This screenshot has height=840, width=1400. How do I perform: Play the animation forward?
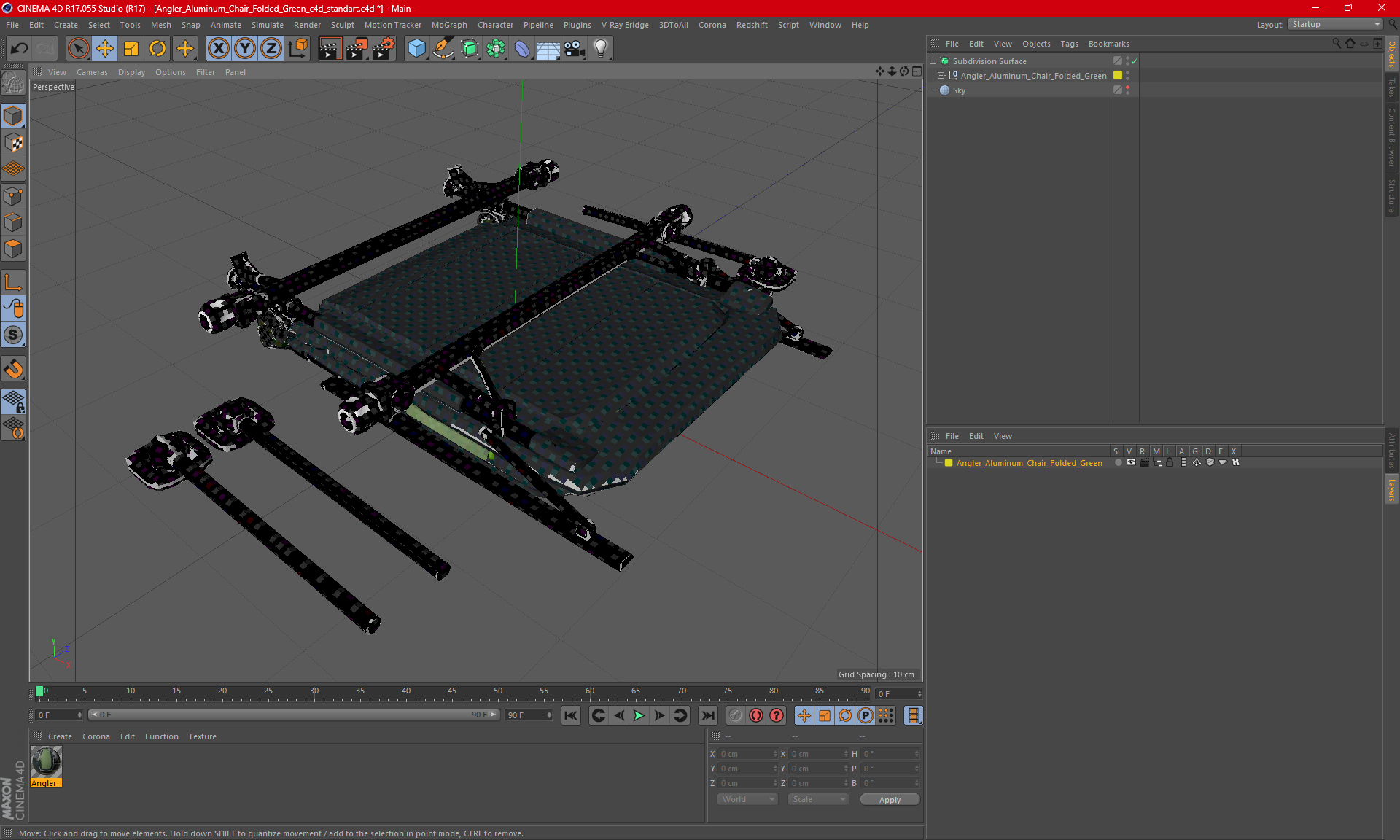639,715
